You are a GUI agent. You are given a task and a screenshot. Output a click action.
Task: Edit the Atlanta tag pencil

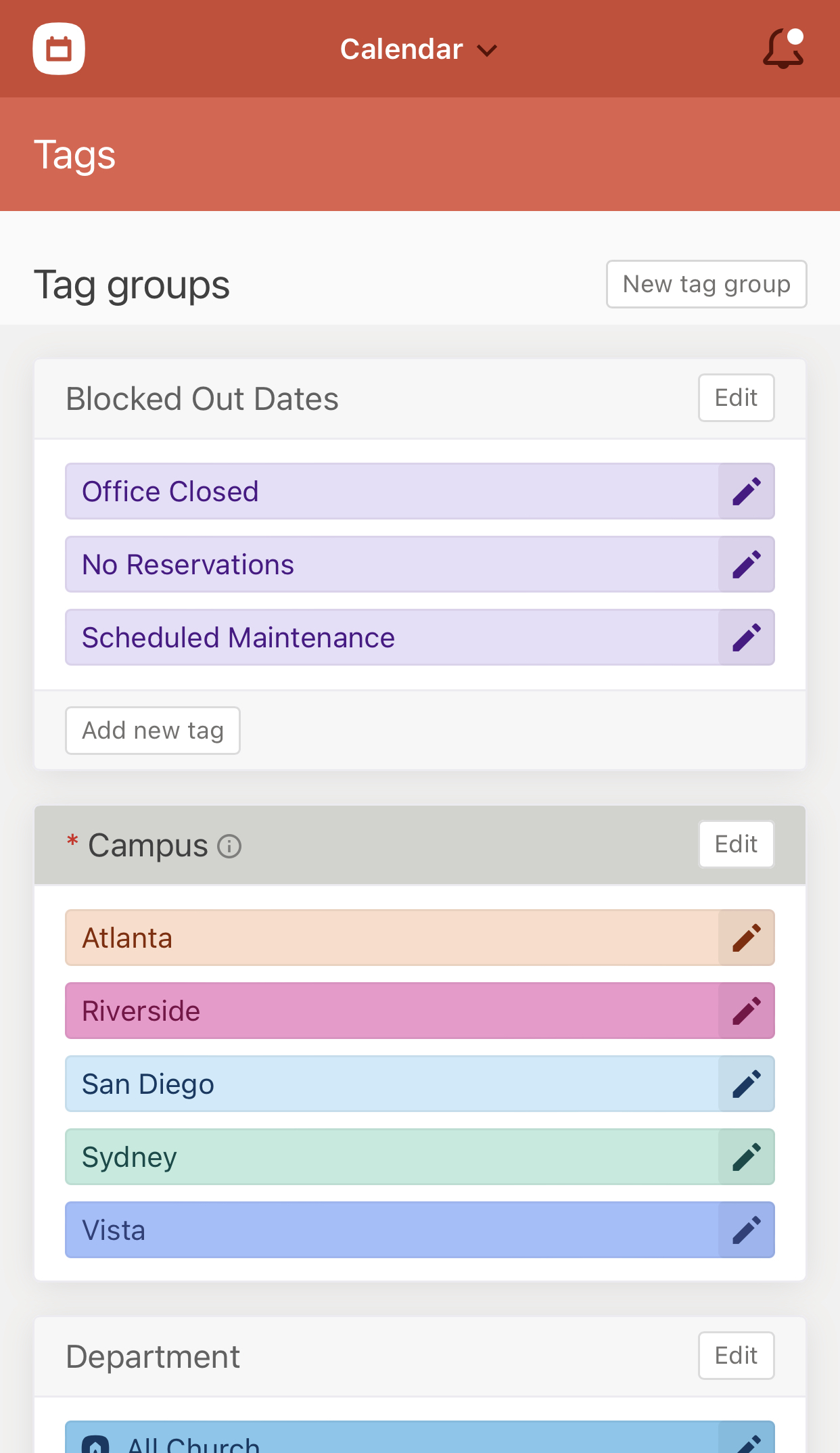click(x=747, y=938)
